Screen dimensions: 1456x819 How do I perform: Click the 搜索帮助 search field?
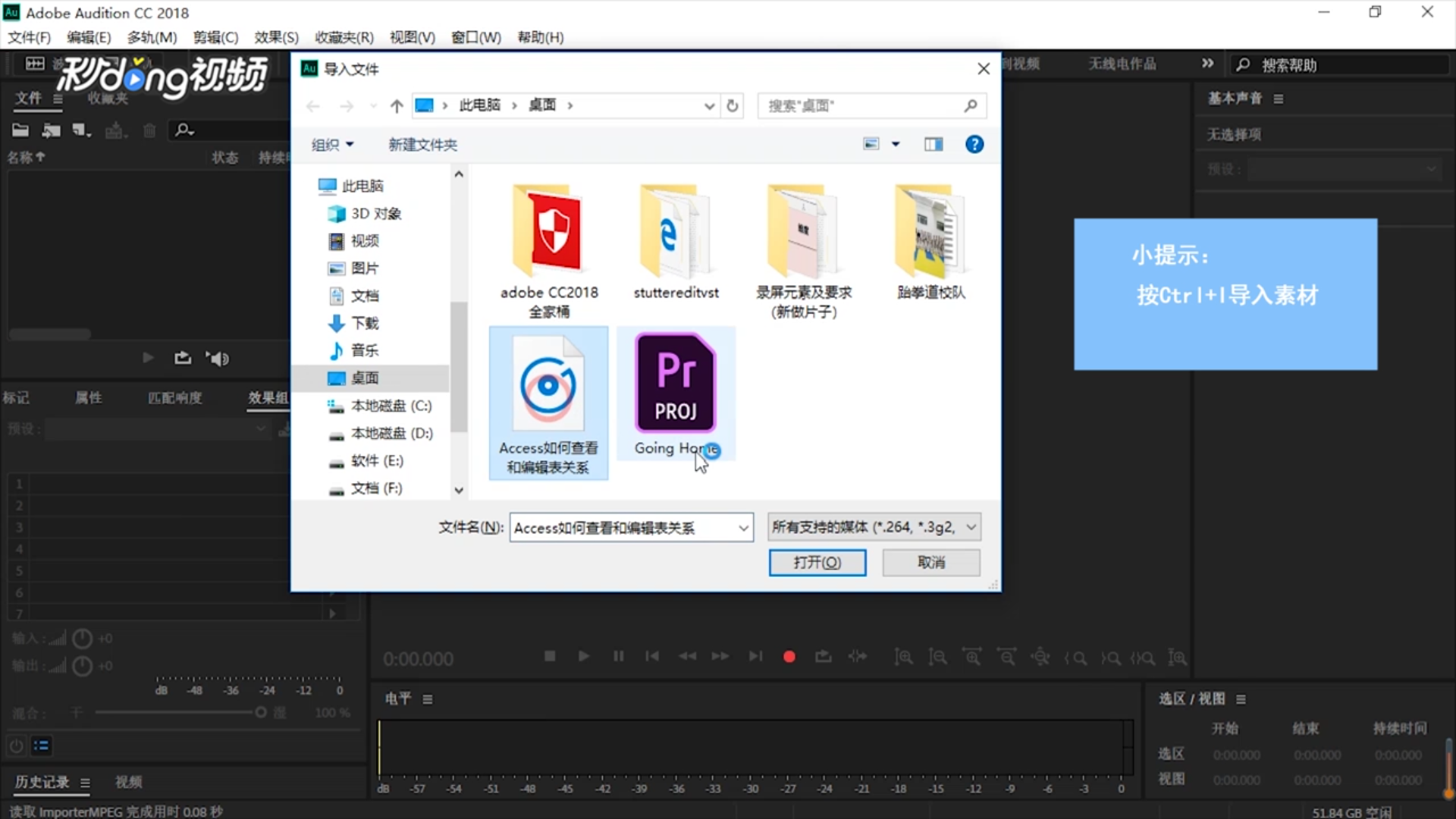[x=1338, y=65]
